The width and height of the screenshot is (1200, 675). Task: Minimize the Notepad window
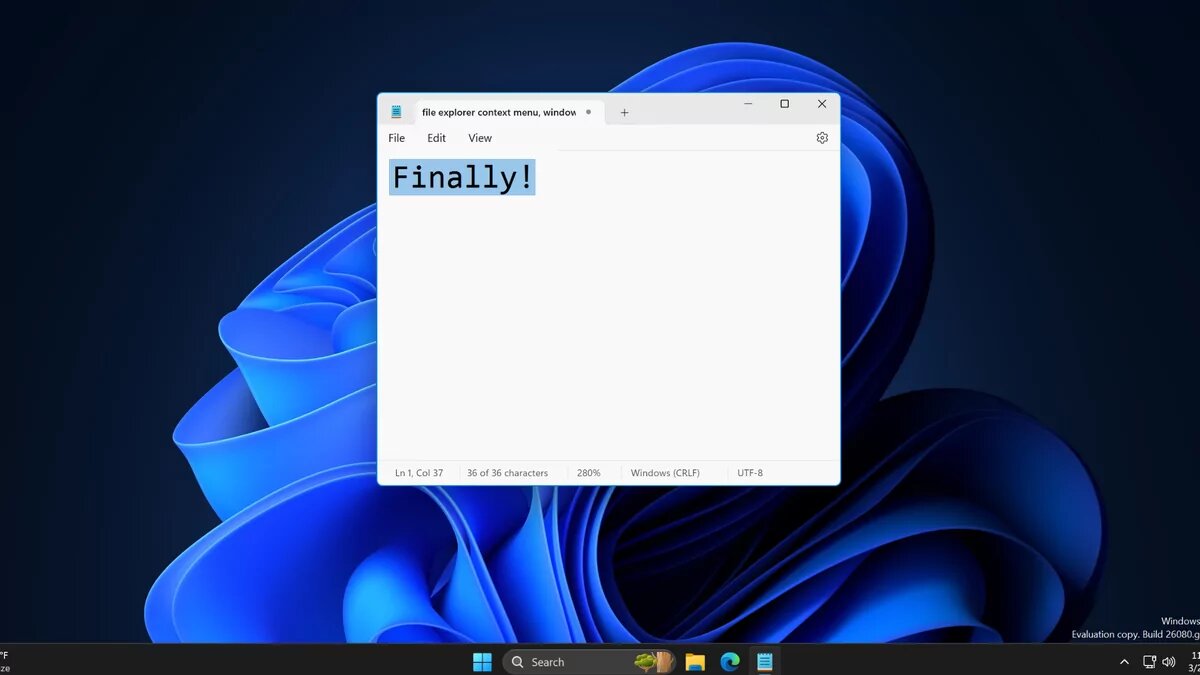tap(748, 104)
